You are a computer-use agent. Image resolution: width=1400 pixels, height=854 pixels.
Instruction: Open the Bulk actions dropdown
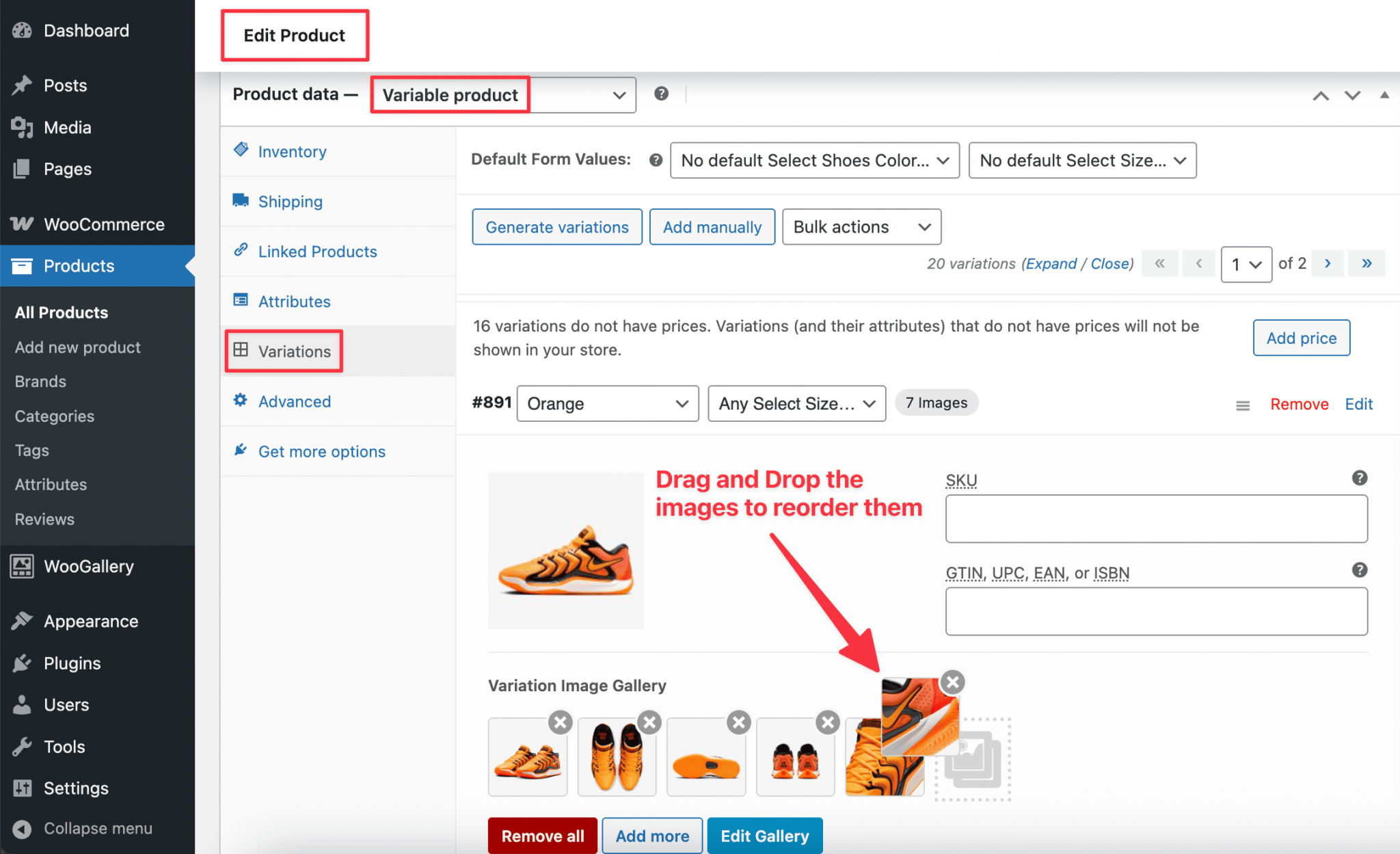[861, 226]
